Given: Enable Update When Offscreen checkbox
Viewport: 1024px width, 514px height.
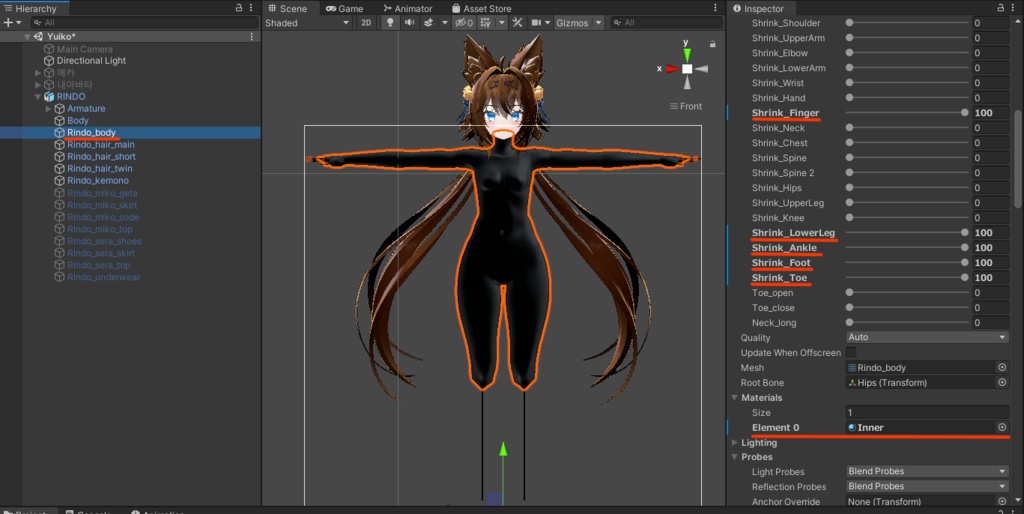Looking at the screenshot, I should (851, 353).
